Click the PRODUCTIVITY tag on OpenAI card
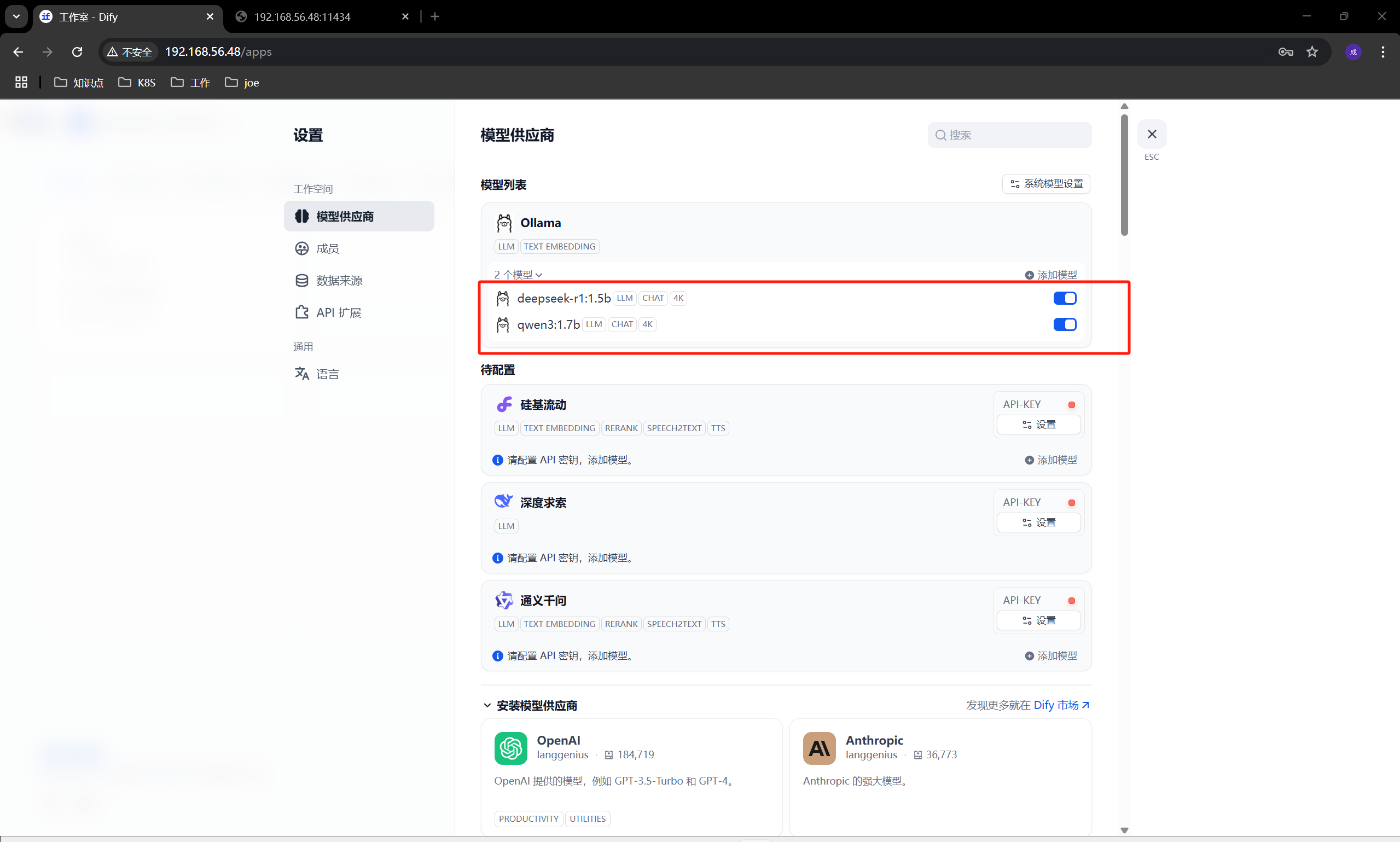1400x842 pixels. point(528,818)
